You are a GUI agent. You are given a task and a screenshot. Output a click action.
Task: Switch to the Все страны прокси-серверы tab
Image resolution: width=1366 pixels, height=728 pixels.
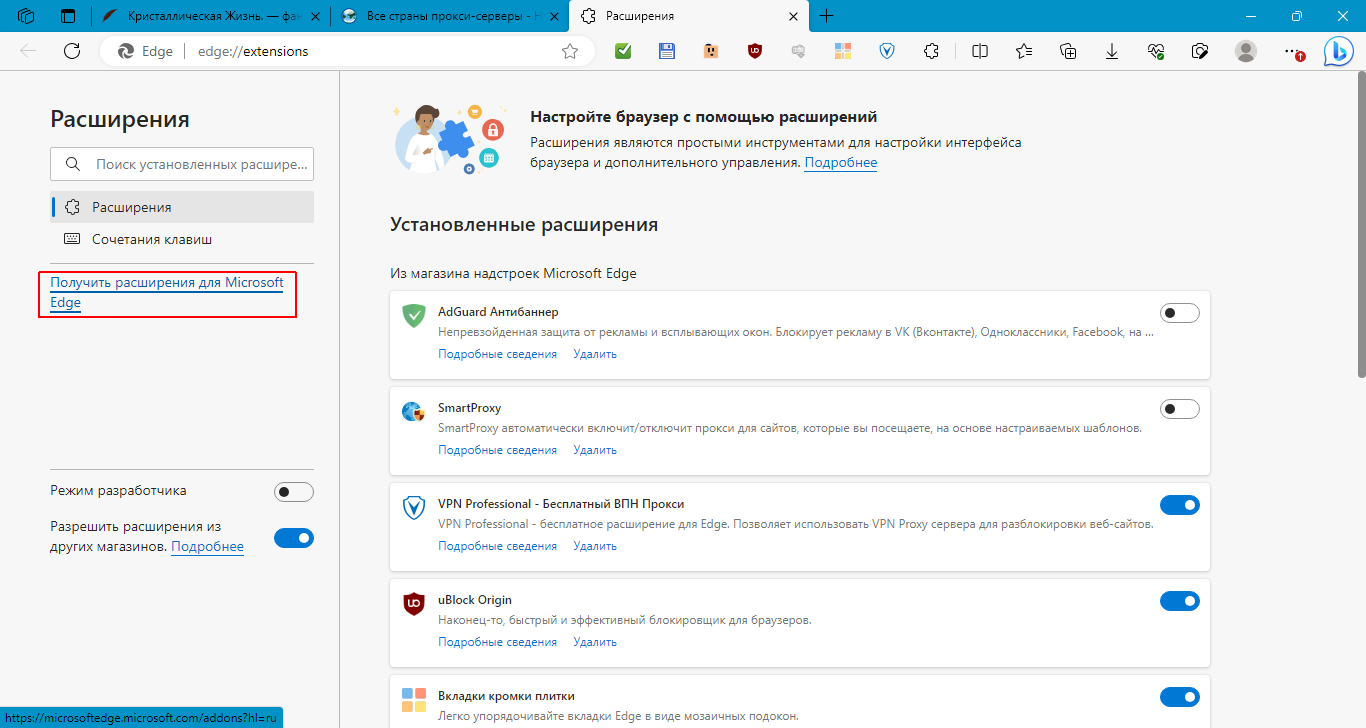pyautogui.click(x=447, y=16)
